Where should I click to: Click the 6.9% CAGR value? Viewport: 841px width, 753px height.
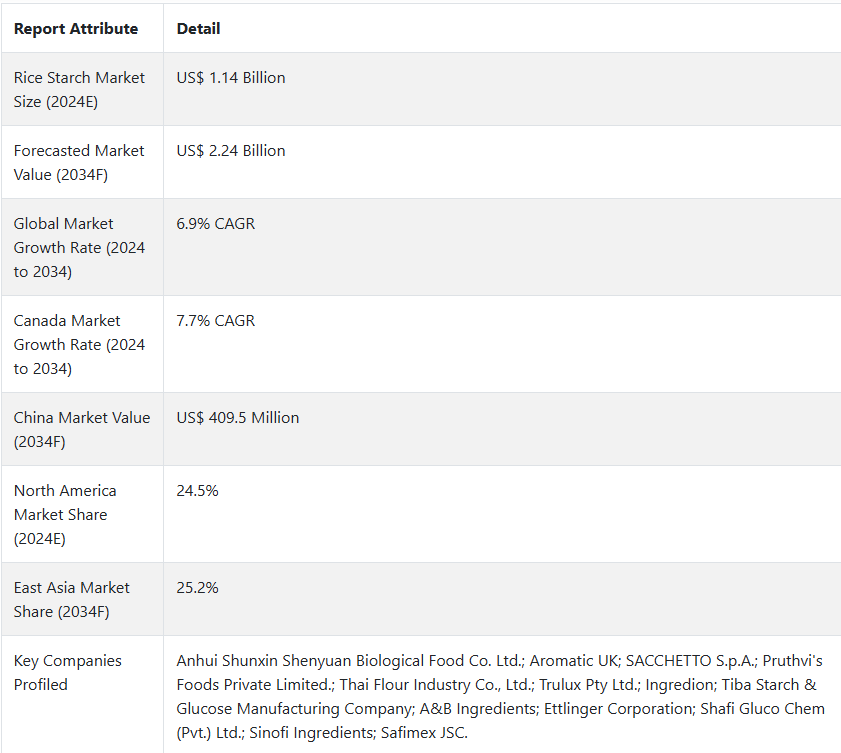click(x=216, y=224)
